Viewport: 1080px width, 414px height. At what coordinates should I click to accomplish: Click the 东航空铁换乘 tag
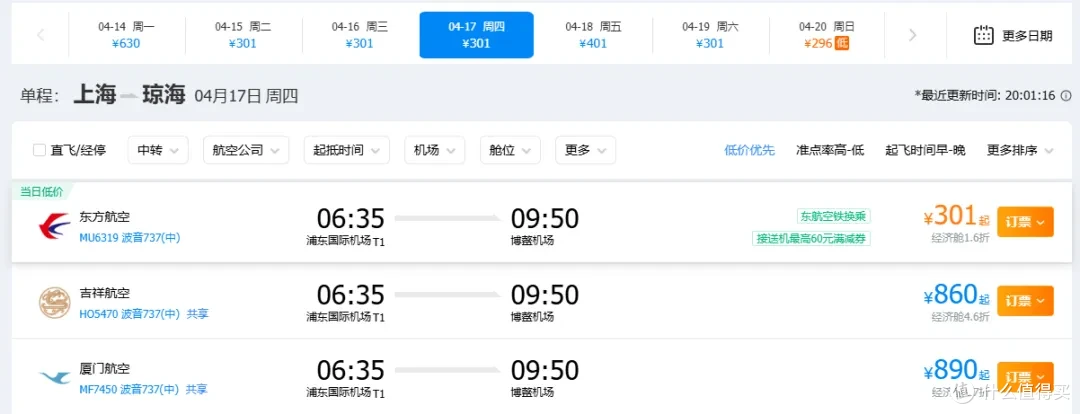point(833,216)
